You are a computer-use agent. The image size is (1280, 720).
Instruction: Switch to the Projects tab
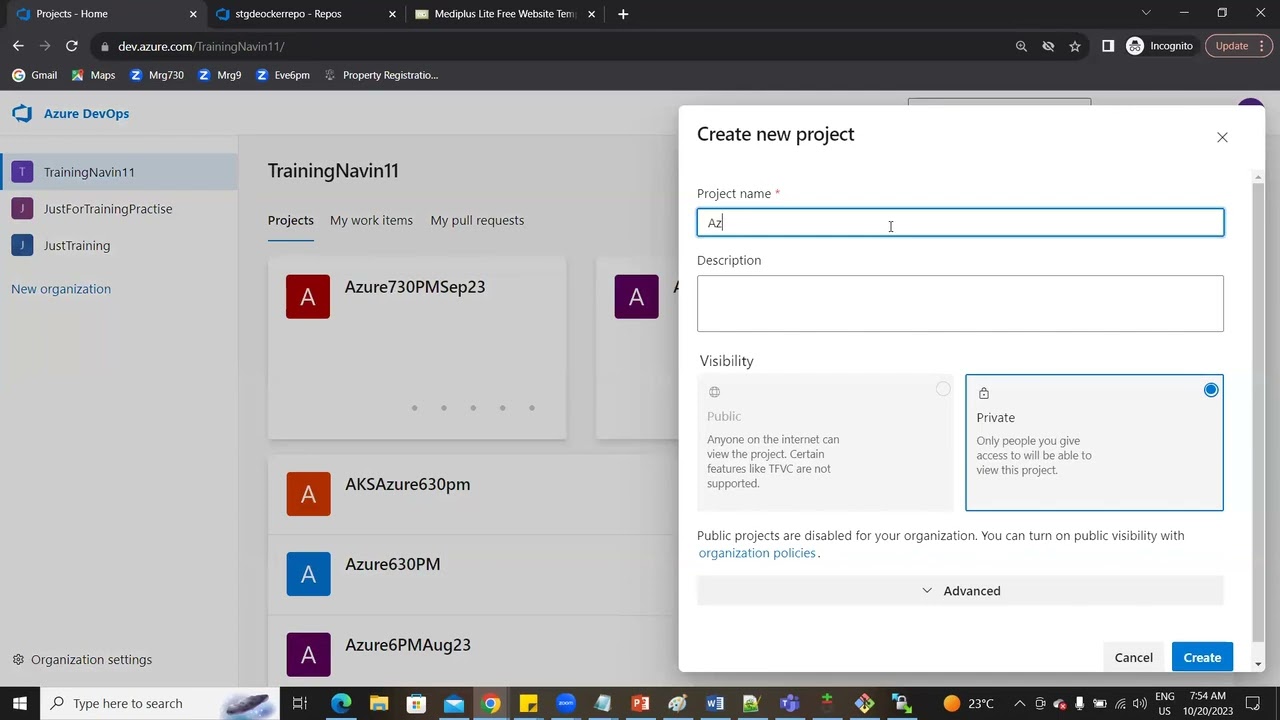point(291,220)
